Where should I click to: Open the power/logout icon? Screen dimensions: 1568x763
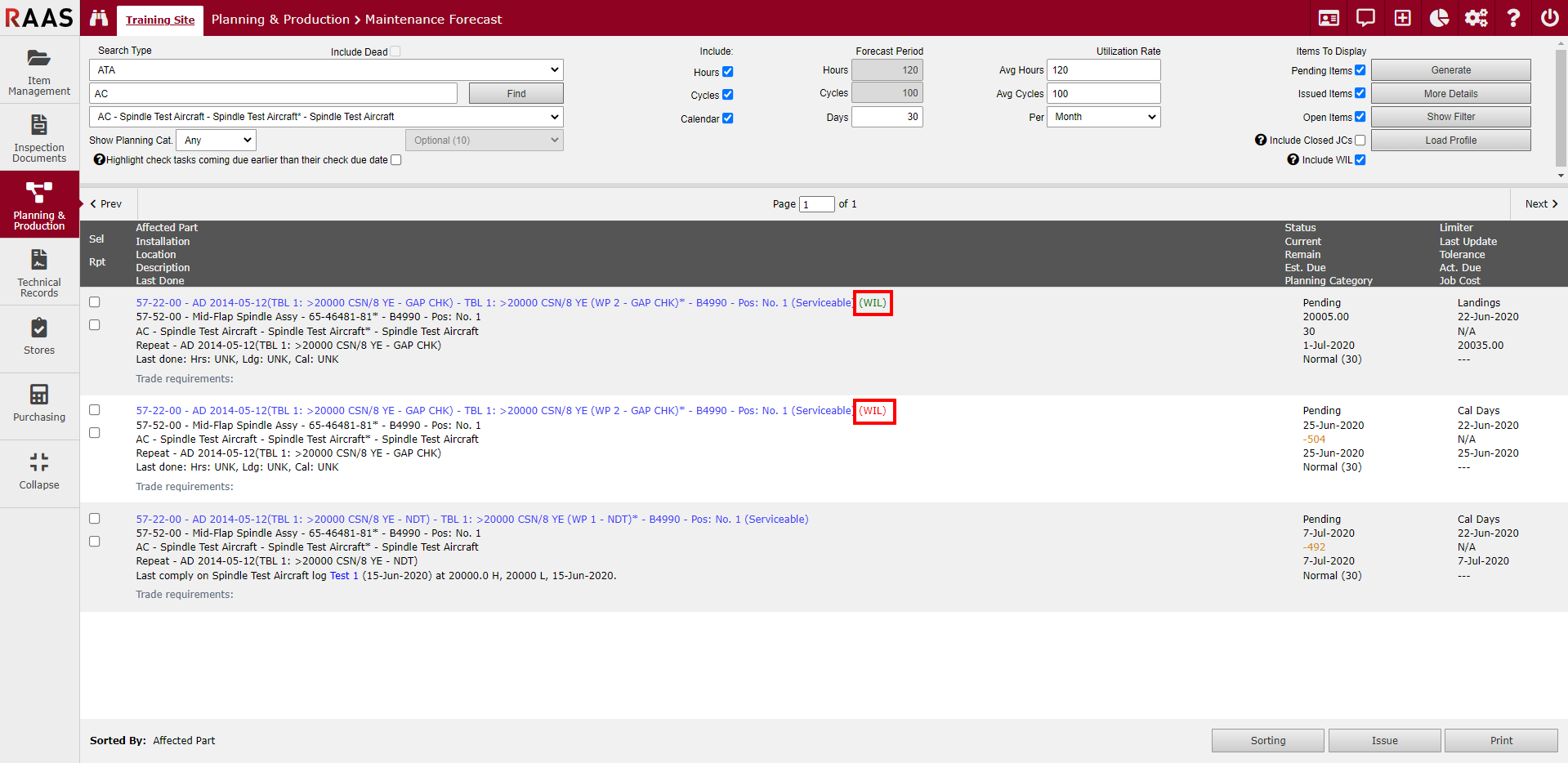click(x=1549, y=18)
